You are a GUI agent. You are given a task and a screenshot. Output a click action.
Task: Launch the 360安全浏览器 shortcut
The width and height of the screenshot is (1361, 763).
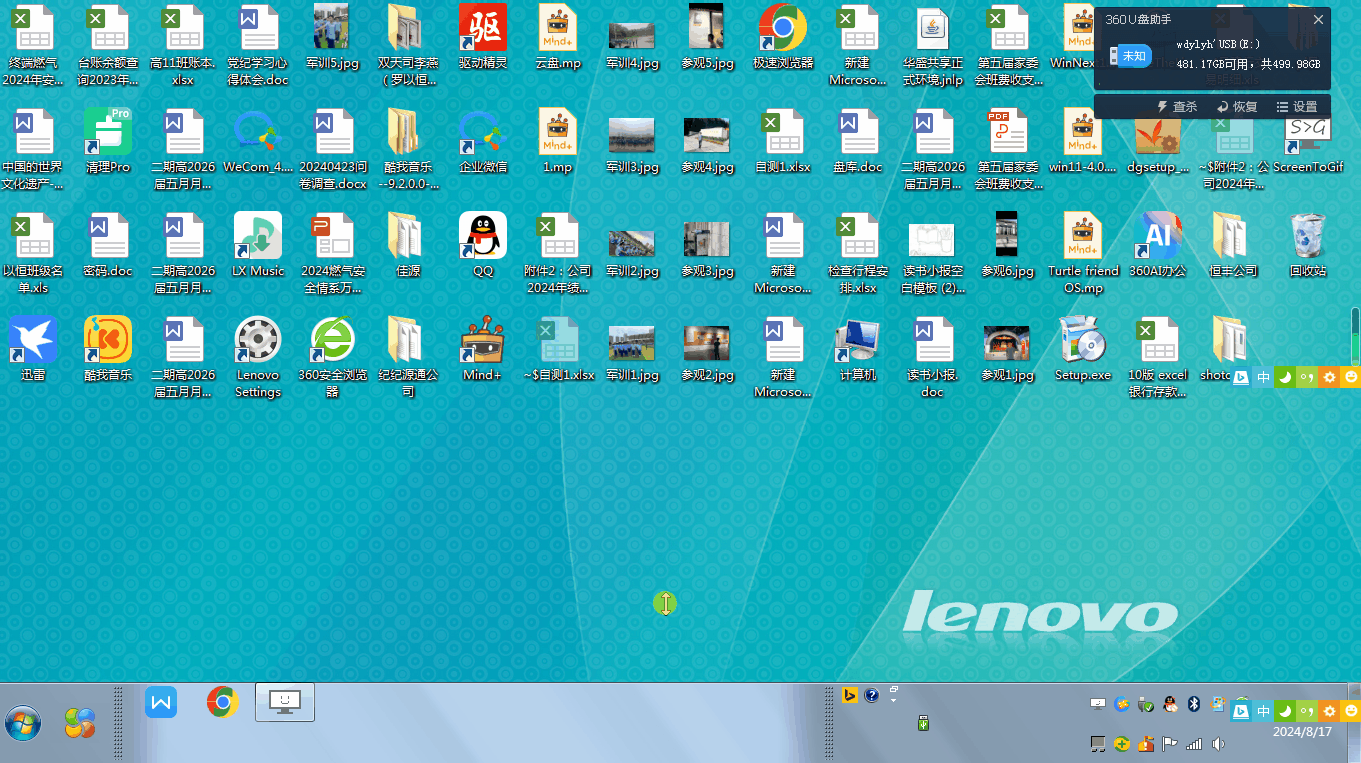click(x=333, y=358)
